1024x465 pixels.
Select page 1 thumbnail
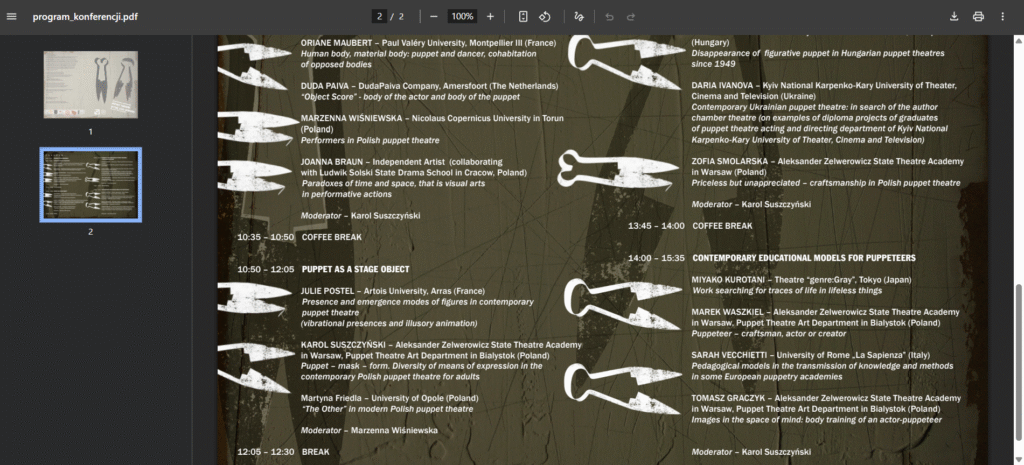click(90, 84)
